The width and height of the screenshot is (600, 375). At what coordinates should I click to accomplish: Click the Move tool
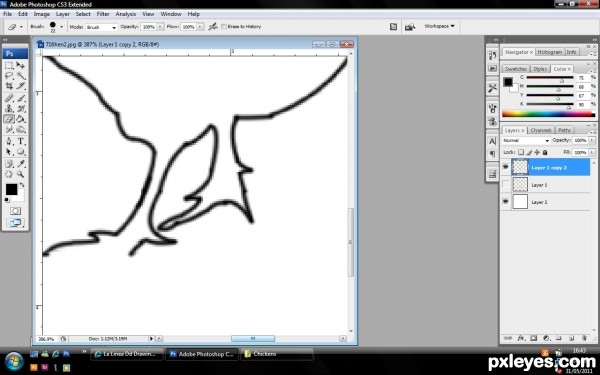21,65
